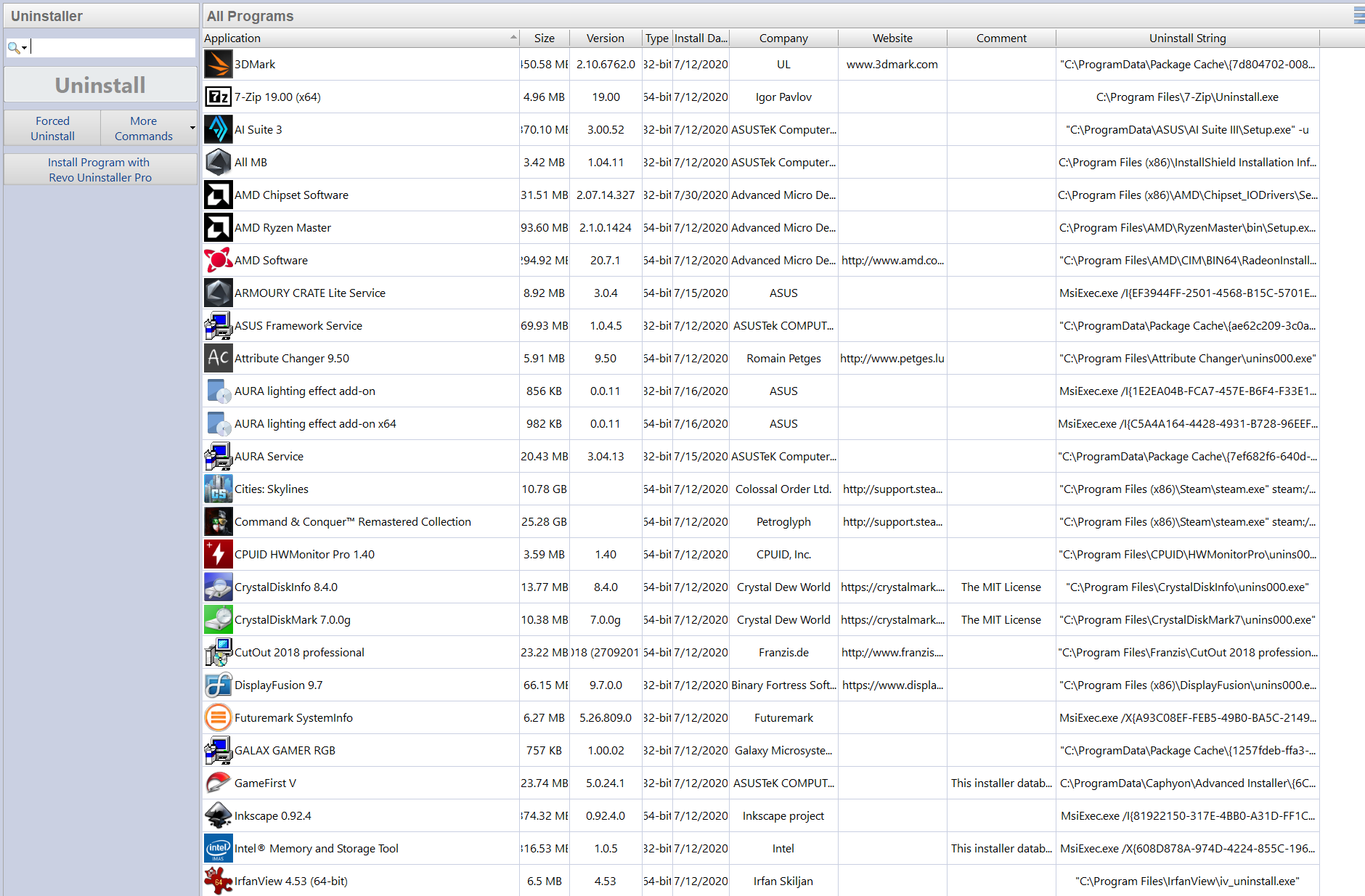
Task: Click the GALAX GAMER RGB icon
Action: click(x=218, y=750)
